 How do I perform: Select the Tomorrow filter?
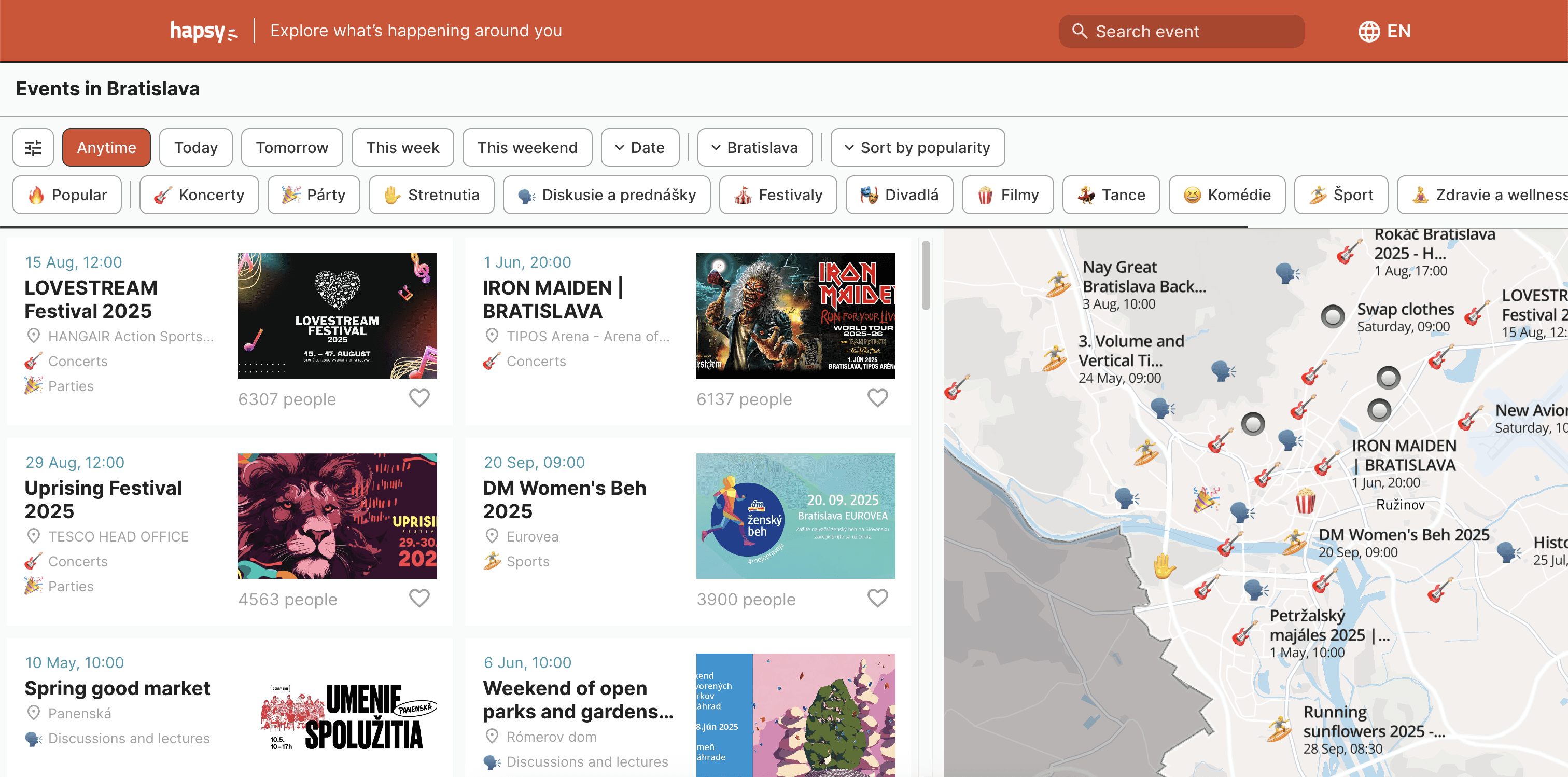(292, 147)
